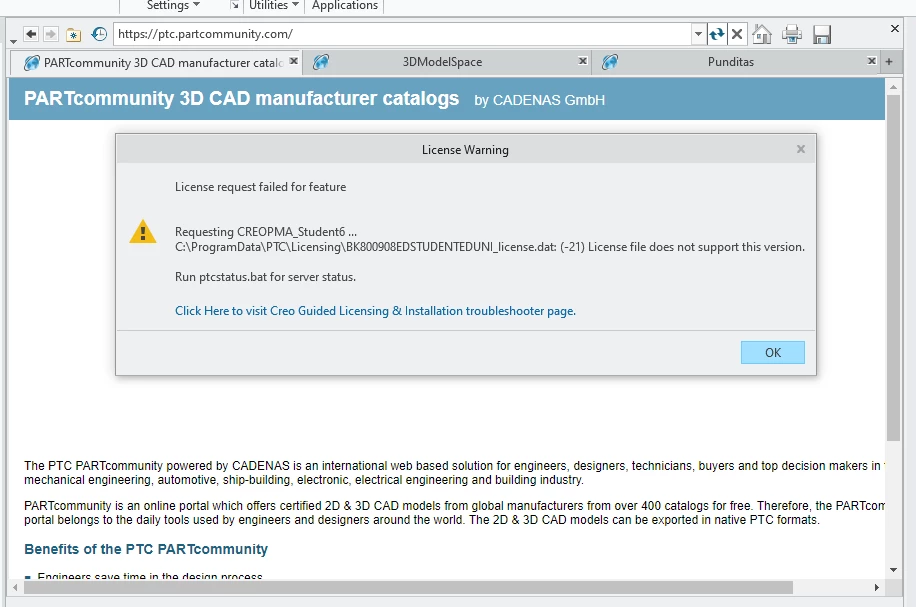
Task: Click the scroll right arrow
Action: tap(876, 587)
